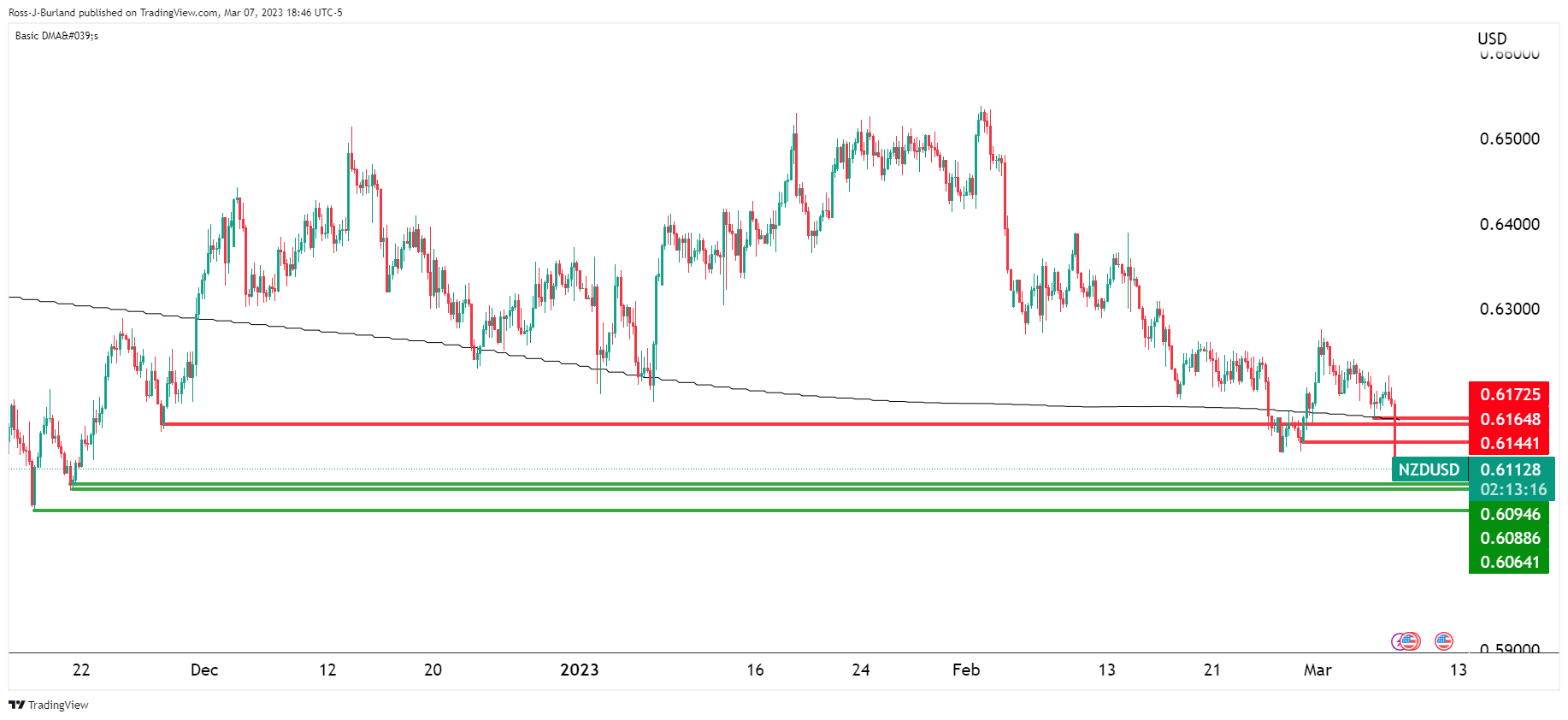Click the 0.63000 price axis value
Viewport: 1568px width, 720px height.
tap(1509, 309)
